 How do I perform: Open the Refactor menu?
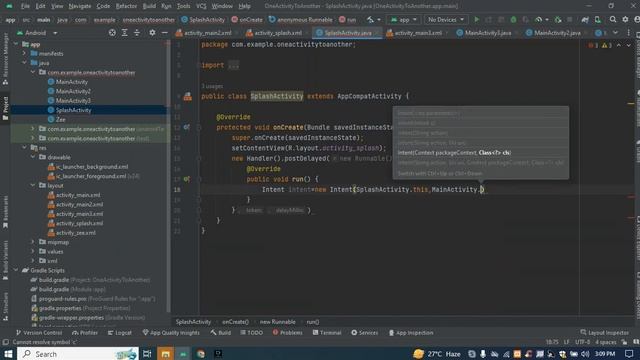pos(126,6)
